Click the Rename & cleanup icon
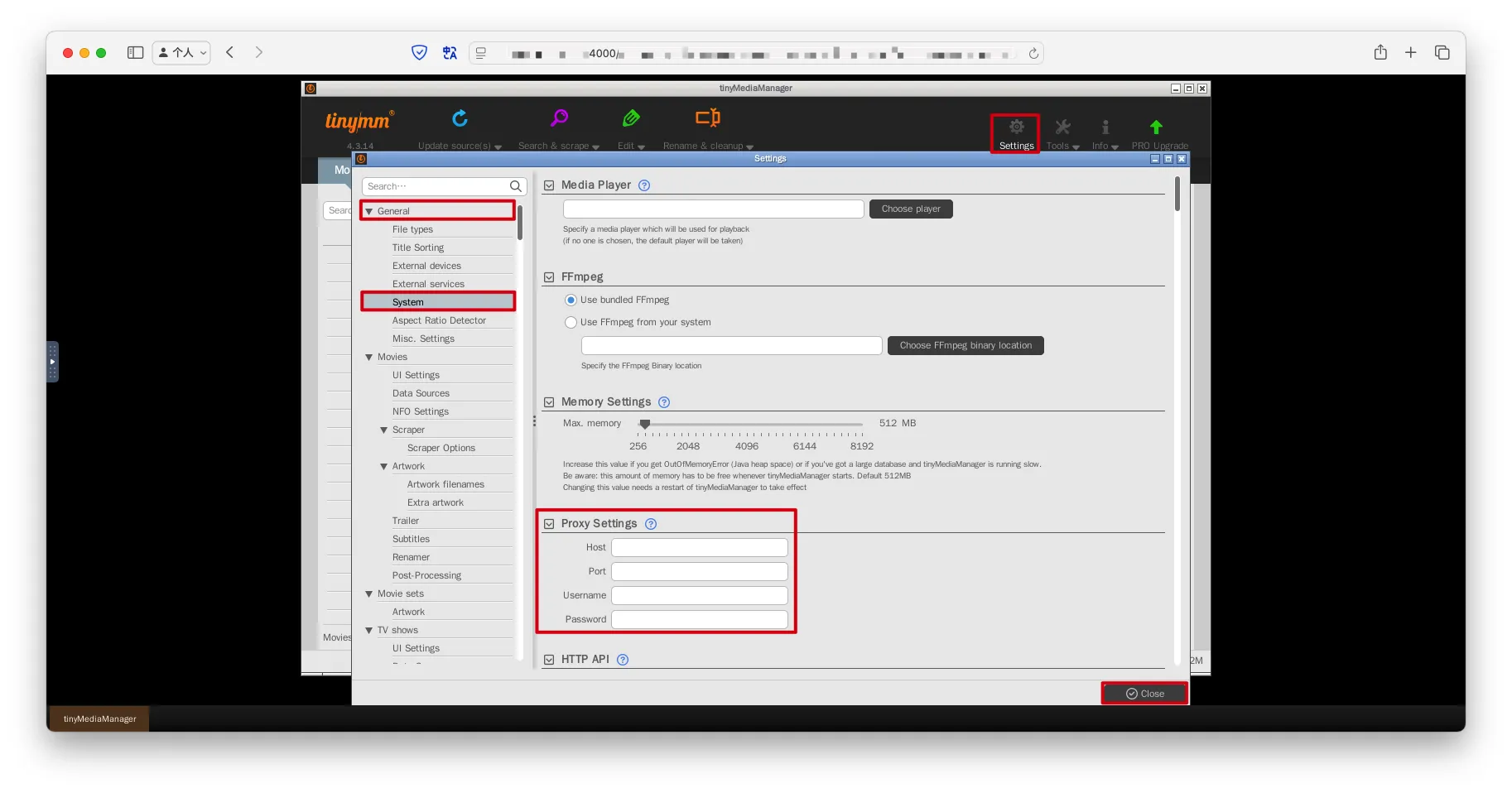The width and height of the screenshot is (1512, 793). pos(707,118)
